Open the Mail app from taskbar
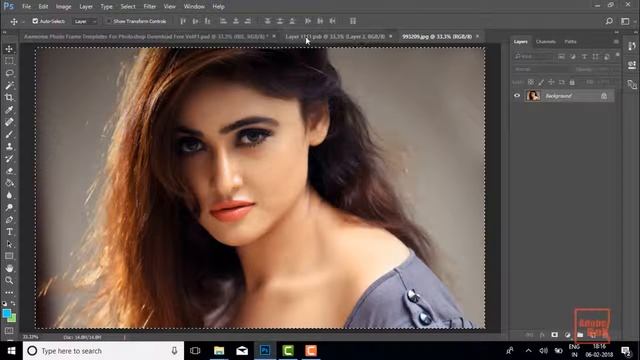Image resolution: width=640 pixels, height=360 pixels. coord(242,351)
